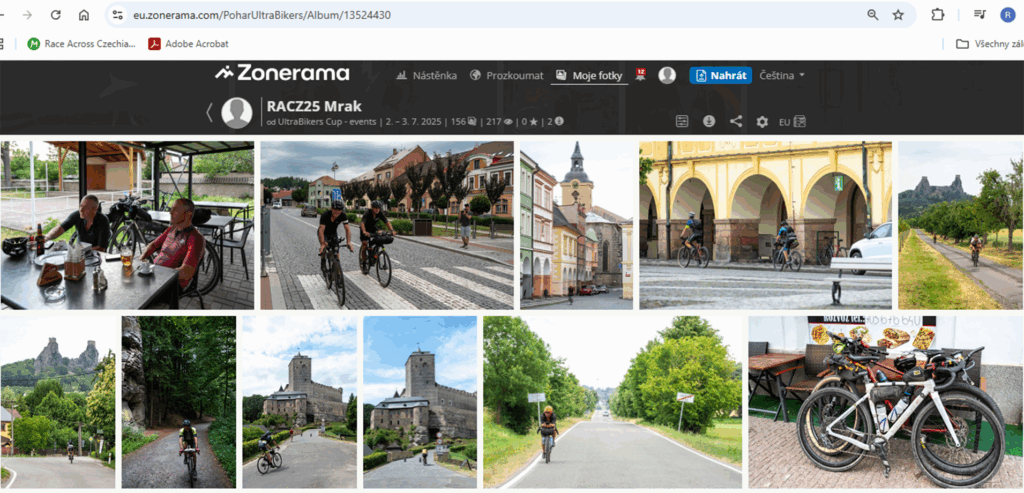Click the browser zoom magnifier icon
Image resolution: width=1024 pixels, height=493 pixels.
(872, 15)
